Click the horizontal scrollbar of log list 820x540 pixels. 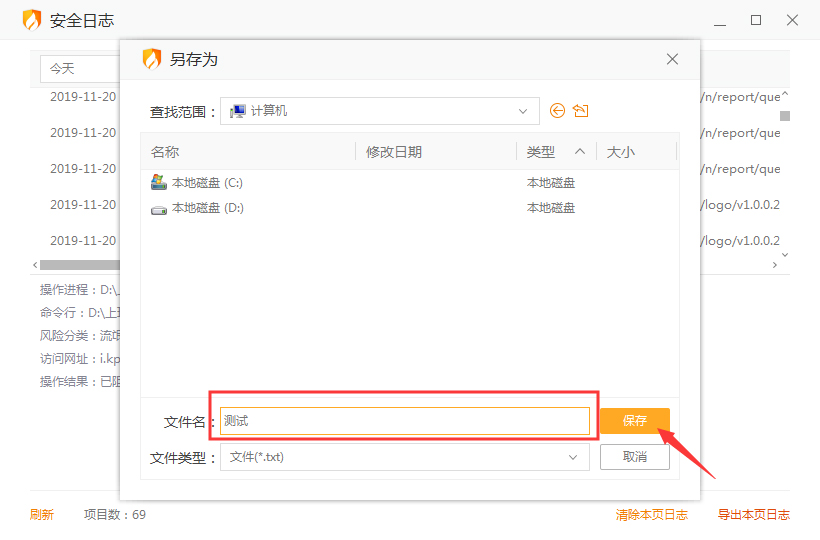tap(78, 265)
